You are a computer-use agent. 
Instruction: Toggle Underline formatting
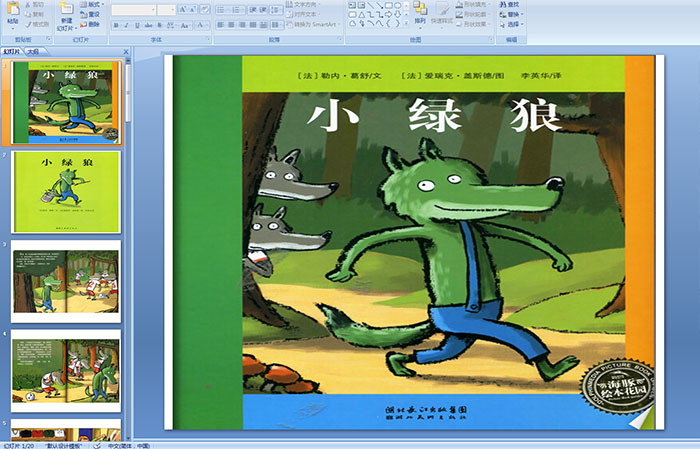(137, 25)
